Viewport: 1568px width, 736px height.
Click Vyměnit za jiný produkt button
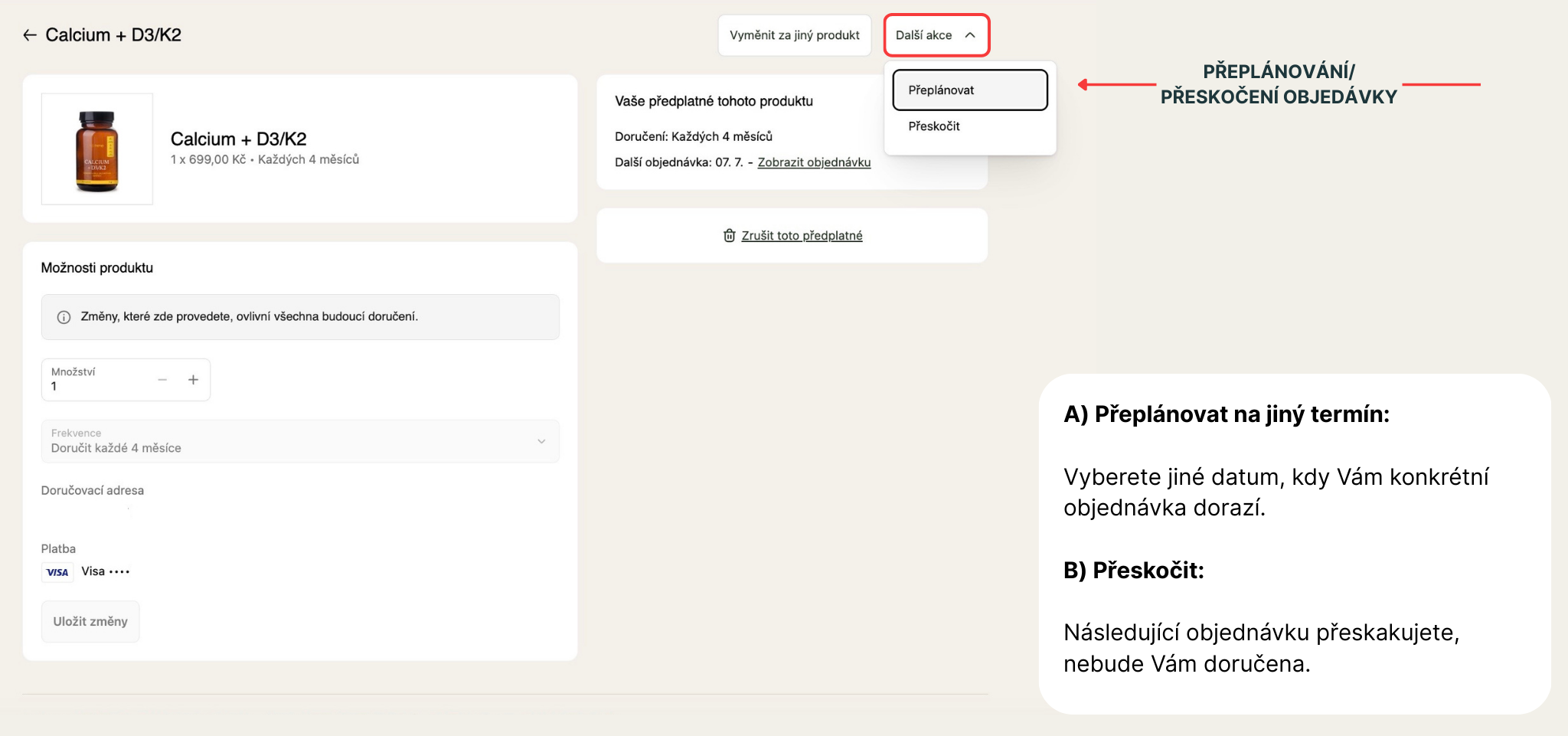tap(794, 35)
